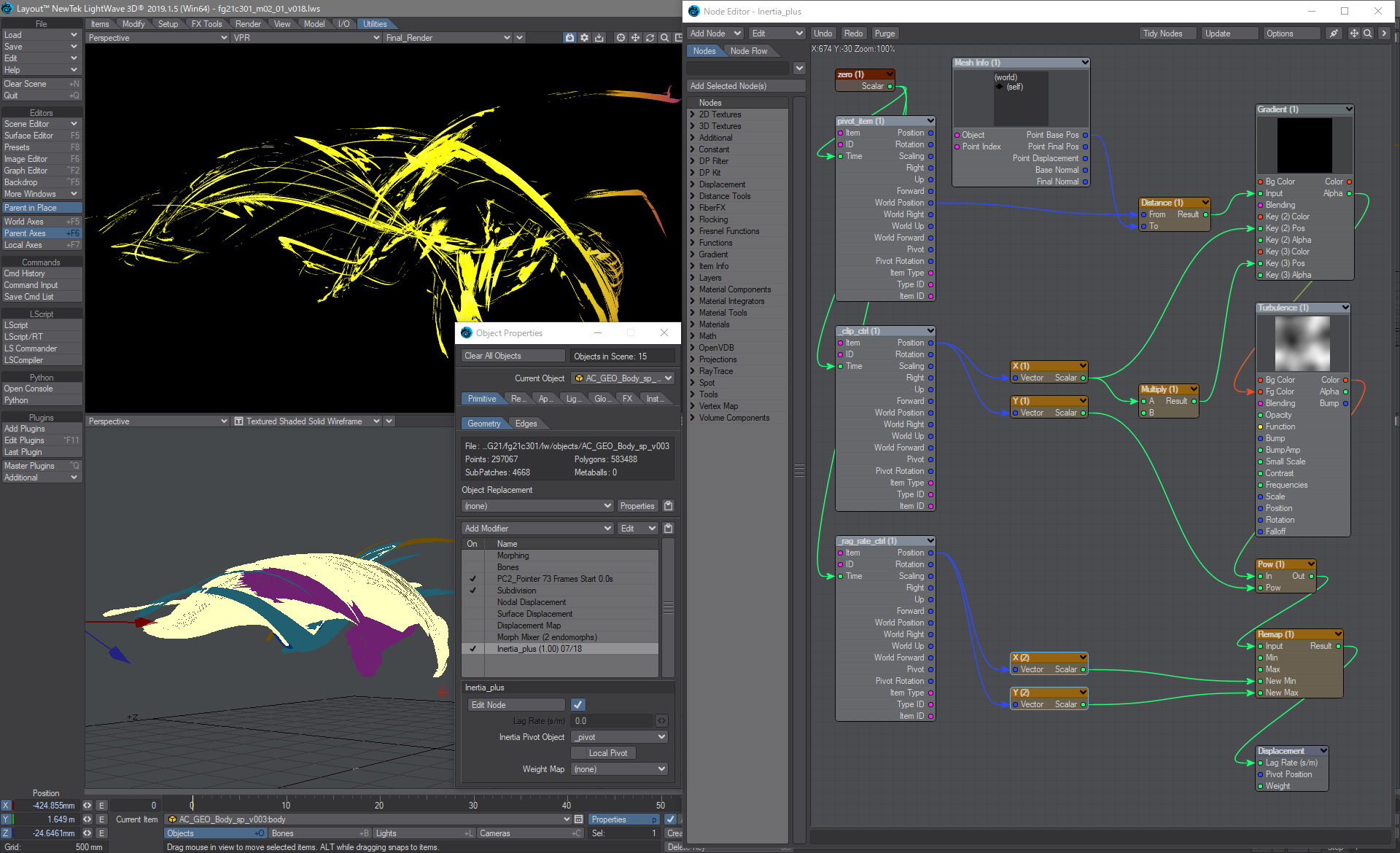
Task: Toggle Edit Node checkbox for Inertia_plus
Action: (577, 705)
